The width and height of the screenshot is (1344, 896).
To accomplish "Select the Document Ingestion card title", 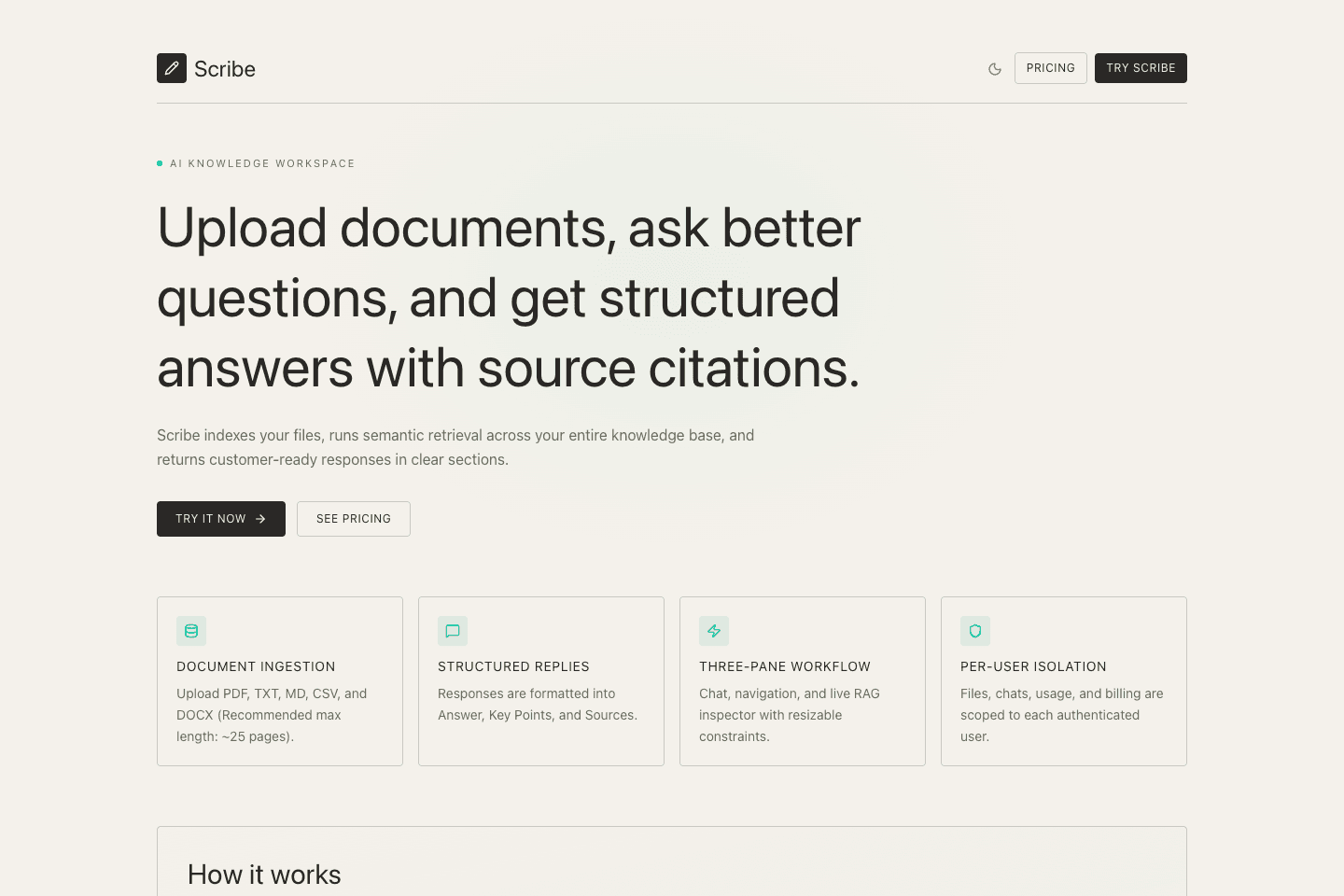I will click(256, 666).
